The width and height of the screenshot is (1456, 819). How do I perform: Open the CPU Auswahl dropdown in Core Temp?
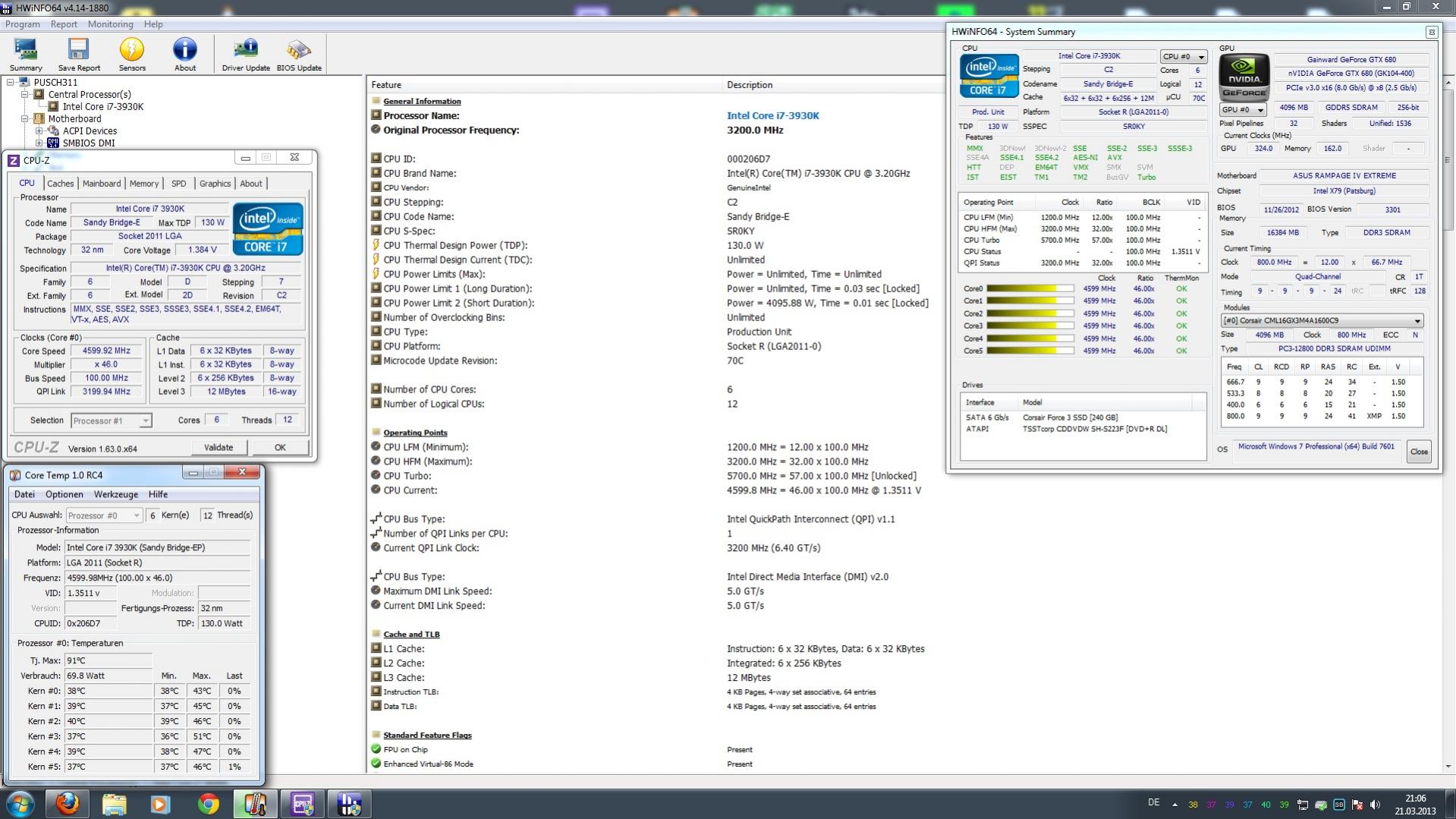pos(104,515)
